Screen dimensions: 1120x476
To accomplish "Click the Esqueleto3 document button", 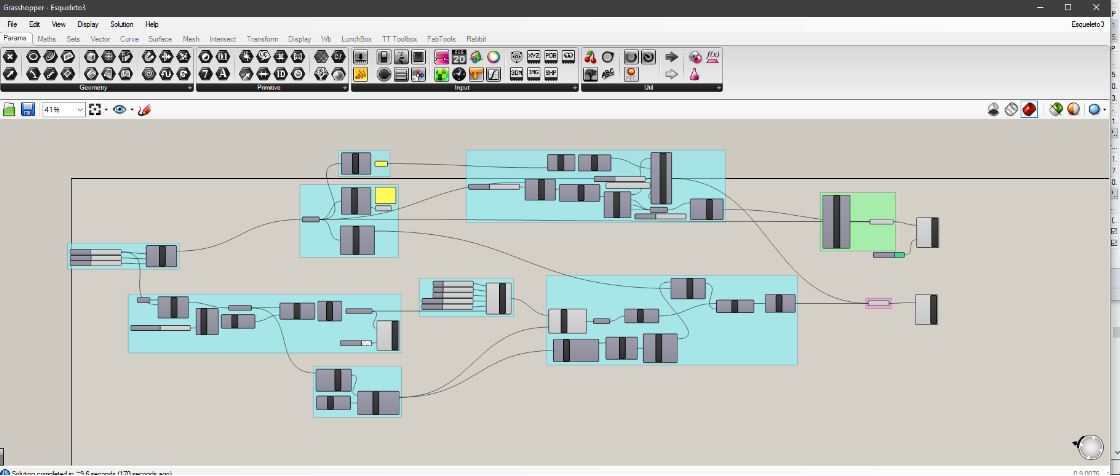I will tap(1088, 24).
